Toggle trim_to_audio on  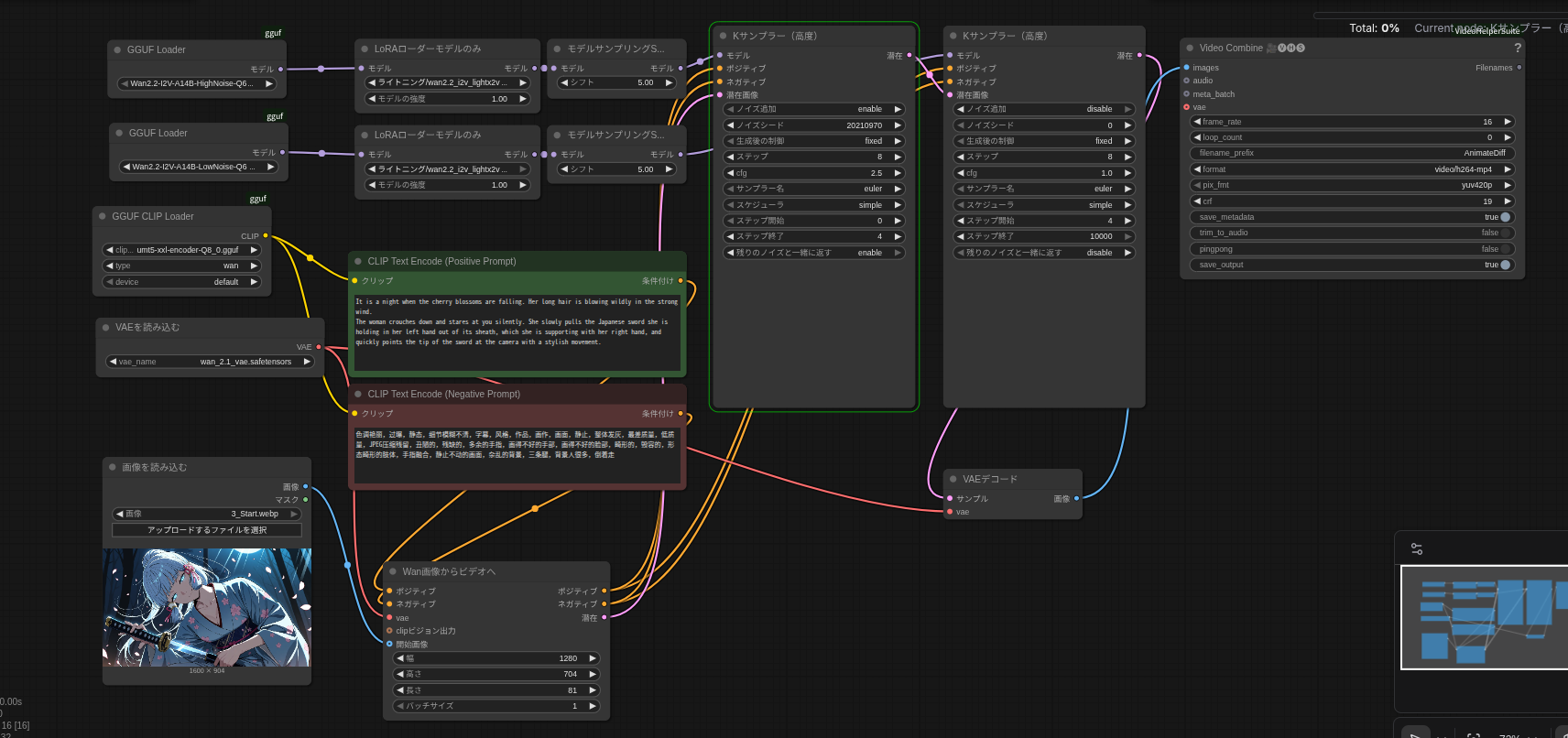[x=1505, y=233]
